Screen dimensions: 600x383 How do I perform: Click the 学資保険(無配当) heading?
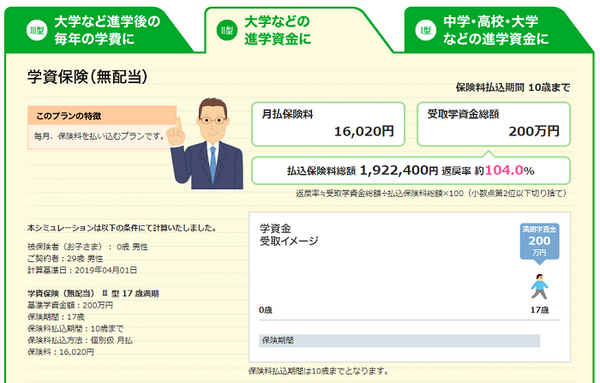click(87, 77)
